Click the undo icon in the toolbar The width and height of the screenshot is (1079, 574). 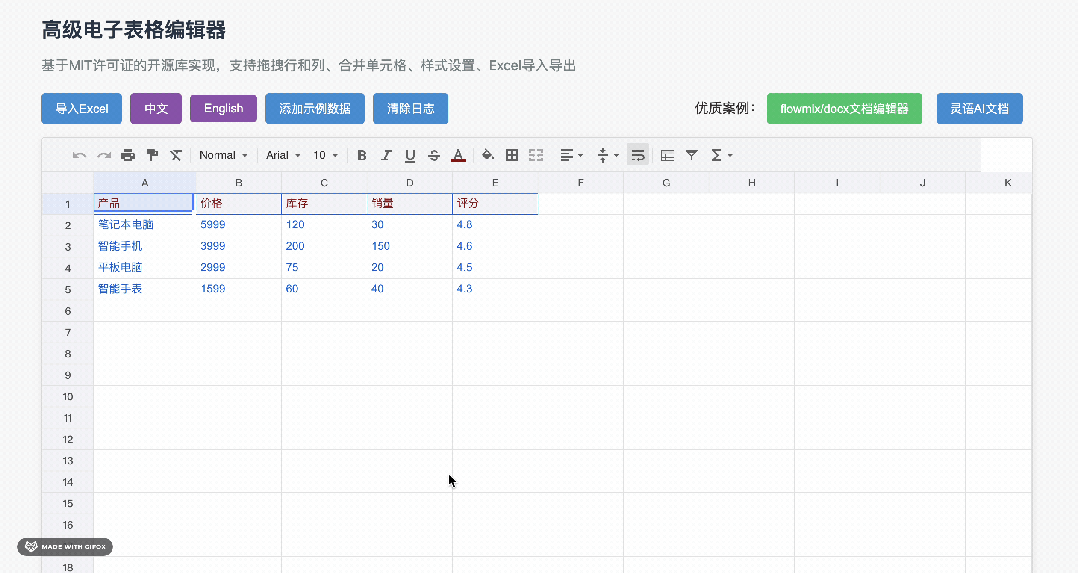79,156
